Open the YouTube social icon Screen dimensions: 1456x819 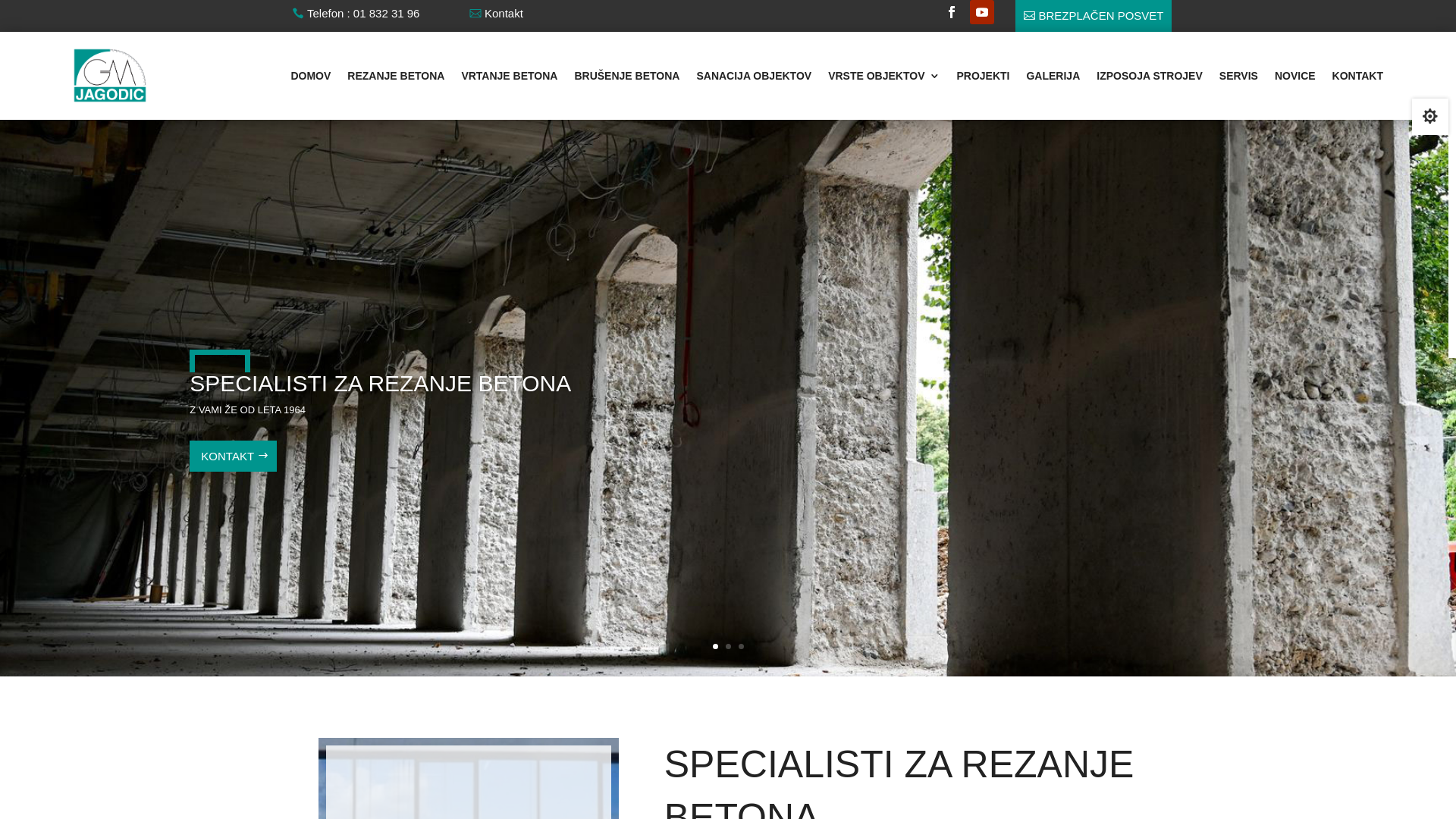pyautogui.click(x=982, y=12)
